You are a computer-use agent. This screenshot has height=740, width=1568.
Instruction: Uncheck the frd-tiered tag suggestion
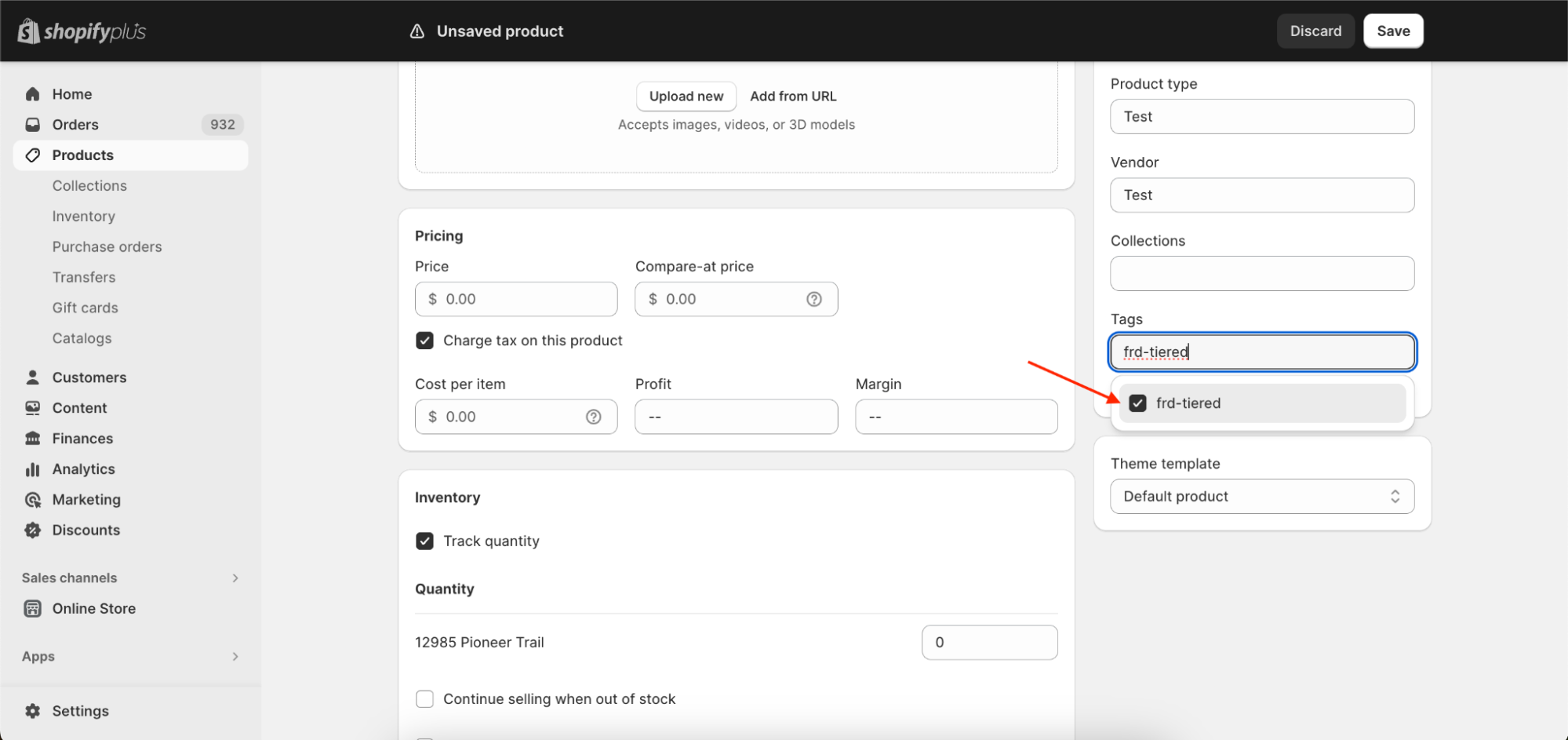pos(1137,403)
